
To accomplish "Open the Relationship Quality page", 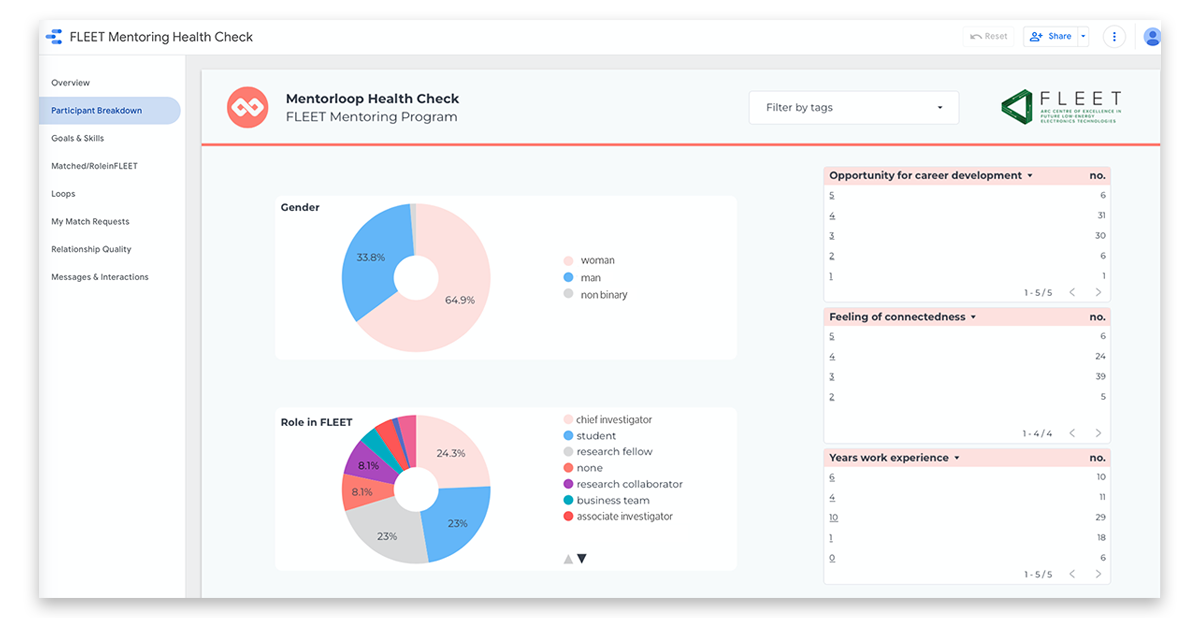I will (x=91, y=249).
